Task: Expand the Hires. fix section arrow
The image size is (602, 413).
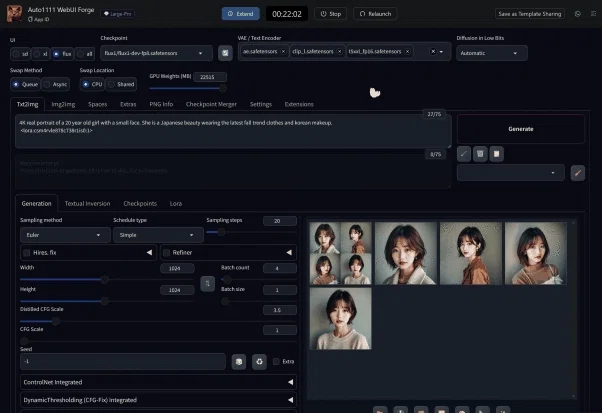Action: coord(149,253)
